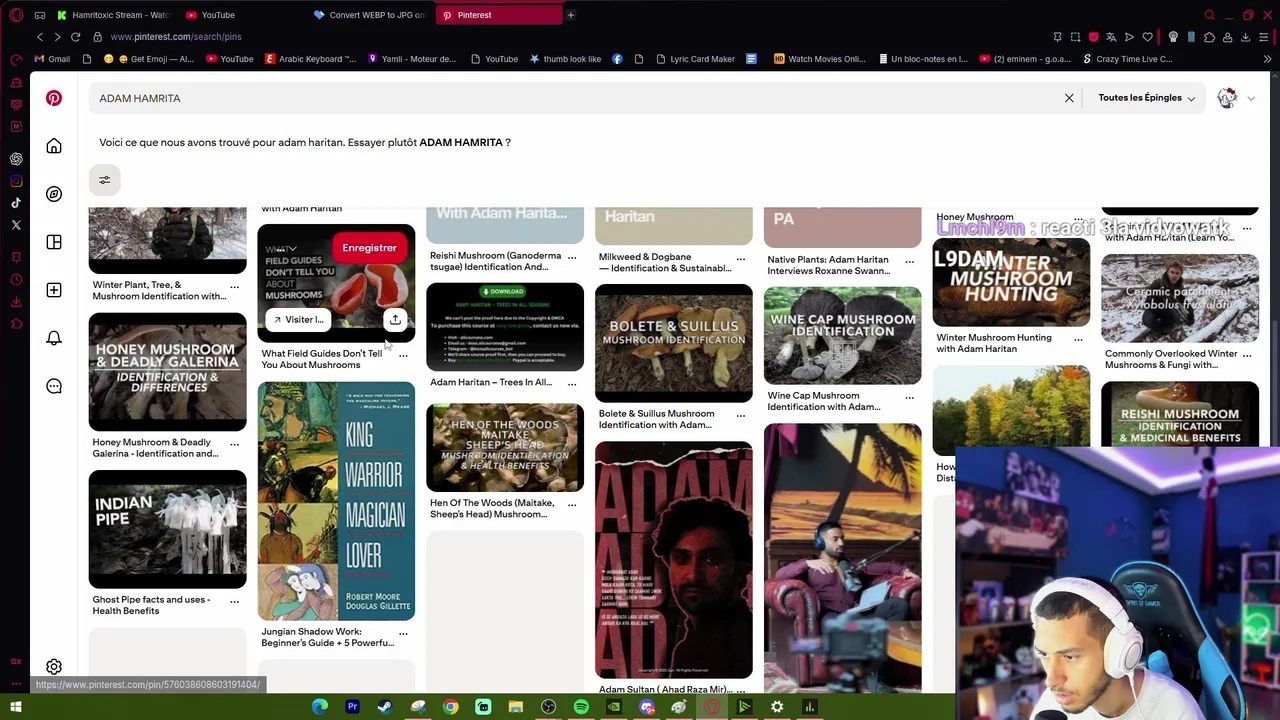Screen dimensions: 1280x720
Task: Open Crazy Time Live bookmark
Action: click(1127, 59)
